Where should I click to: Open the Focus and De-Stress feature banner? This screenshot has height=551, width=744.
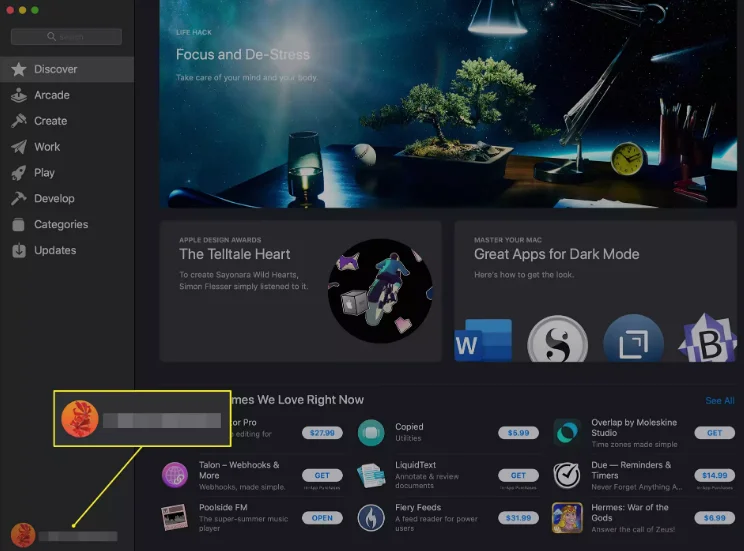(448, 103)
